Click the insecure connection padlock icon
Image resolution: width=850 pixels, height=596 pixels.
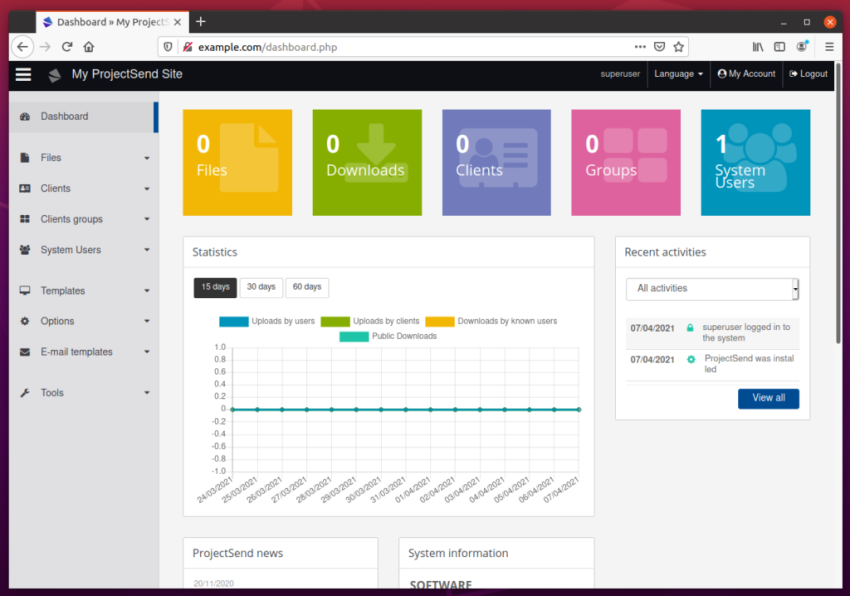188,47
